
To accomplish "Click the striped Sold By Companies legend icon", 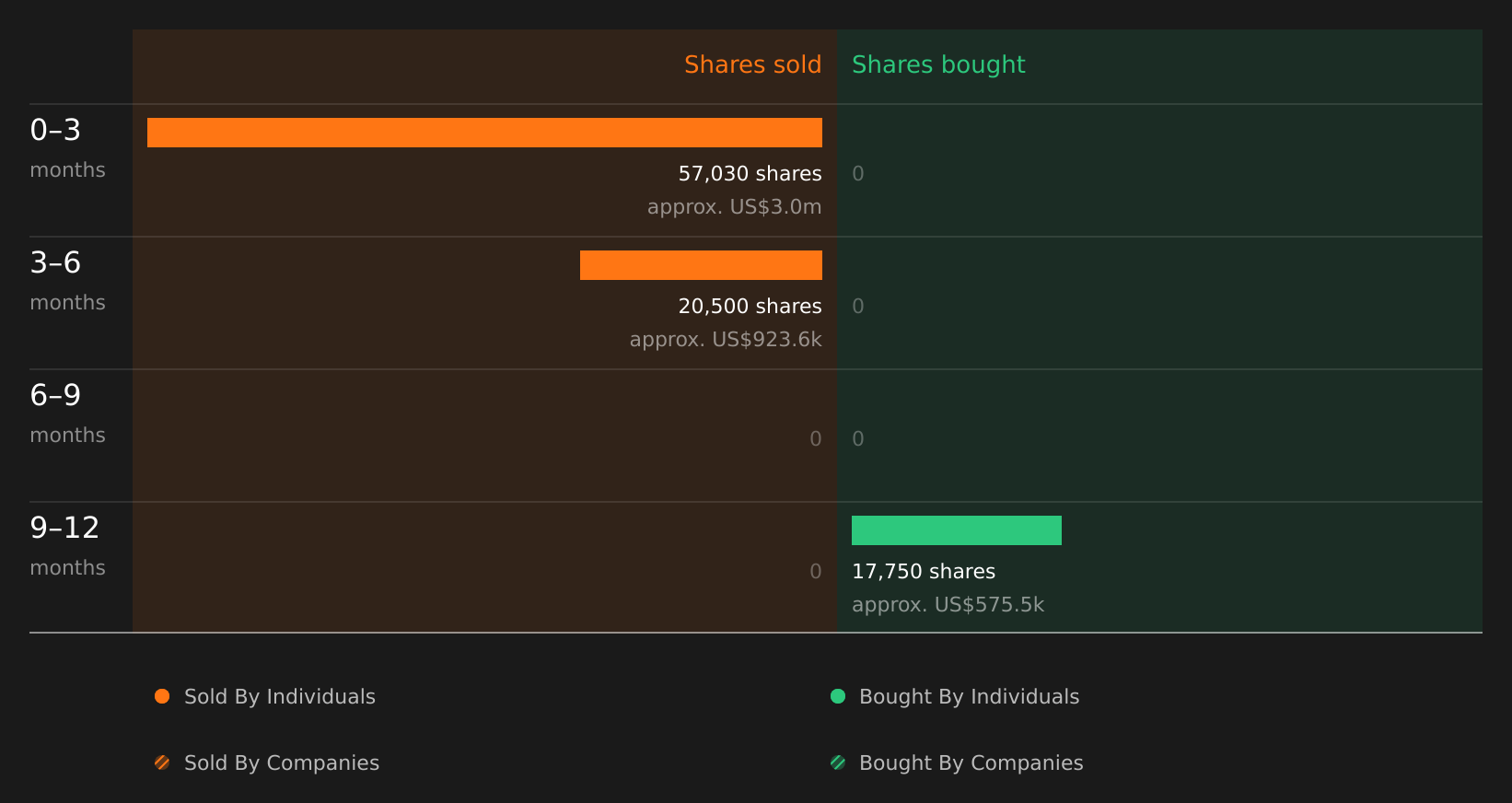I will click(162, 762).
